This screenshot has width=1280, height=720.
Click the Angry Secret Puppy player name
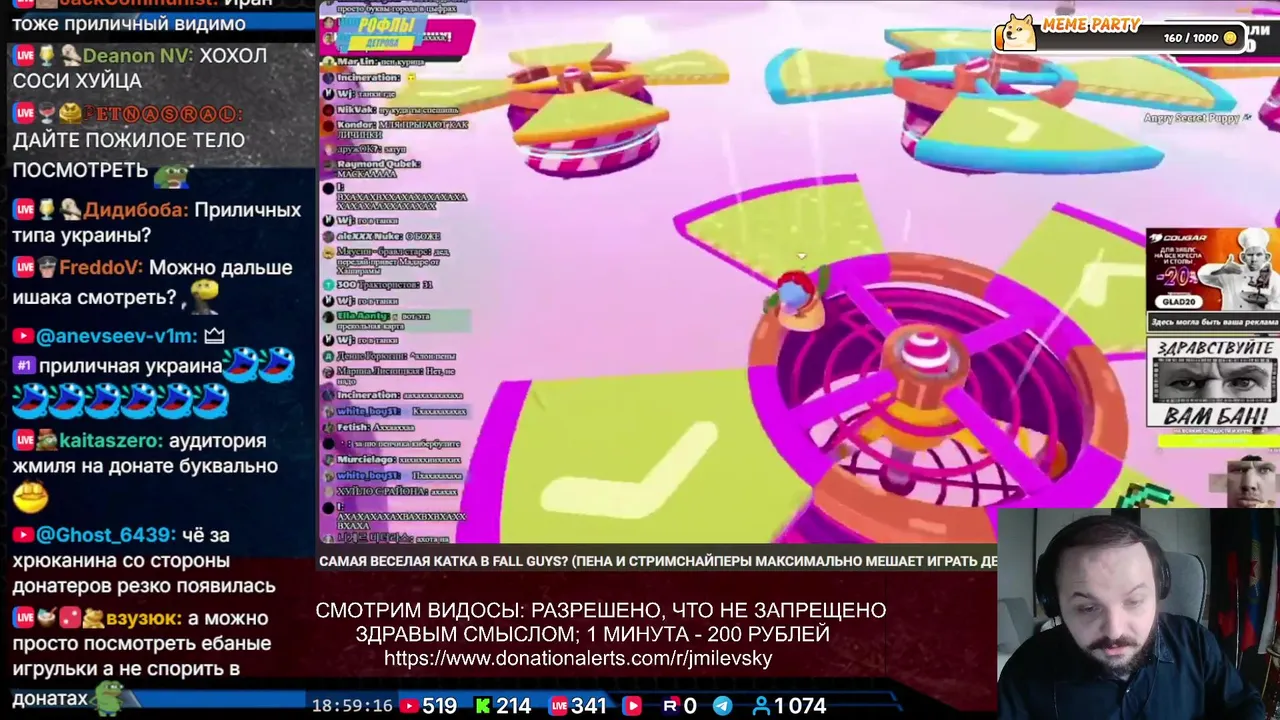tap(1192, 118)
